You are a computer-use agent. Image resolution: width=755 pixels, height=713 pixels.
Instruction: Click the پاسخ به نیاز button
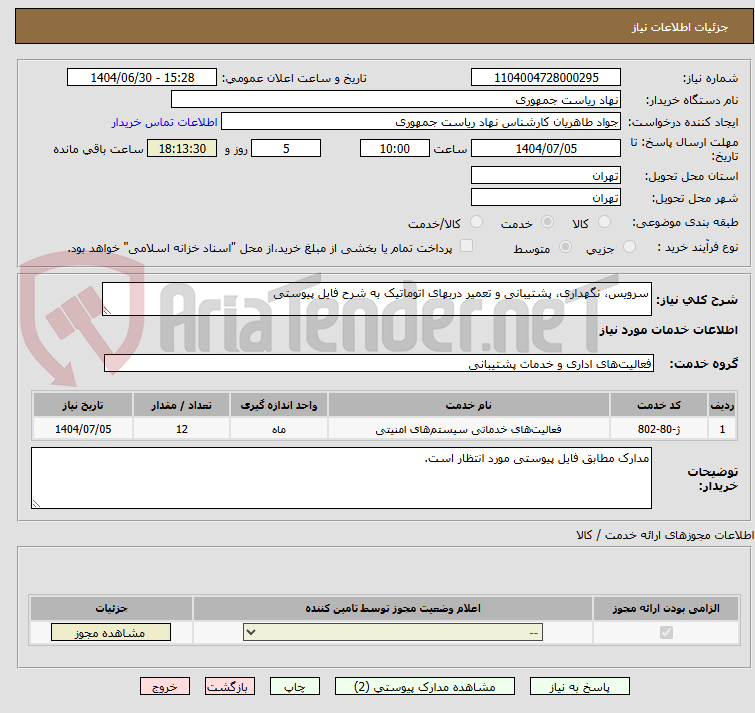click(580, 687)
